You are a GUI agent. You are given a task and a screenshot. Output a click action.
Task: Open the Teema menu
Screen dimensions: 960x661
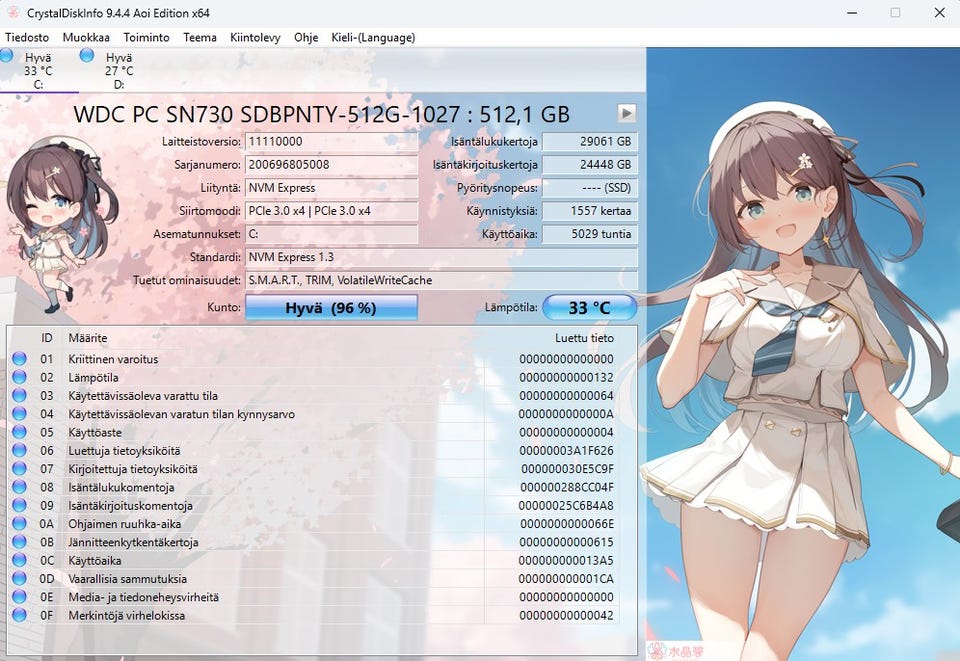(200, 37)
